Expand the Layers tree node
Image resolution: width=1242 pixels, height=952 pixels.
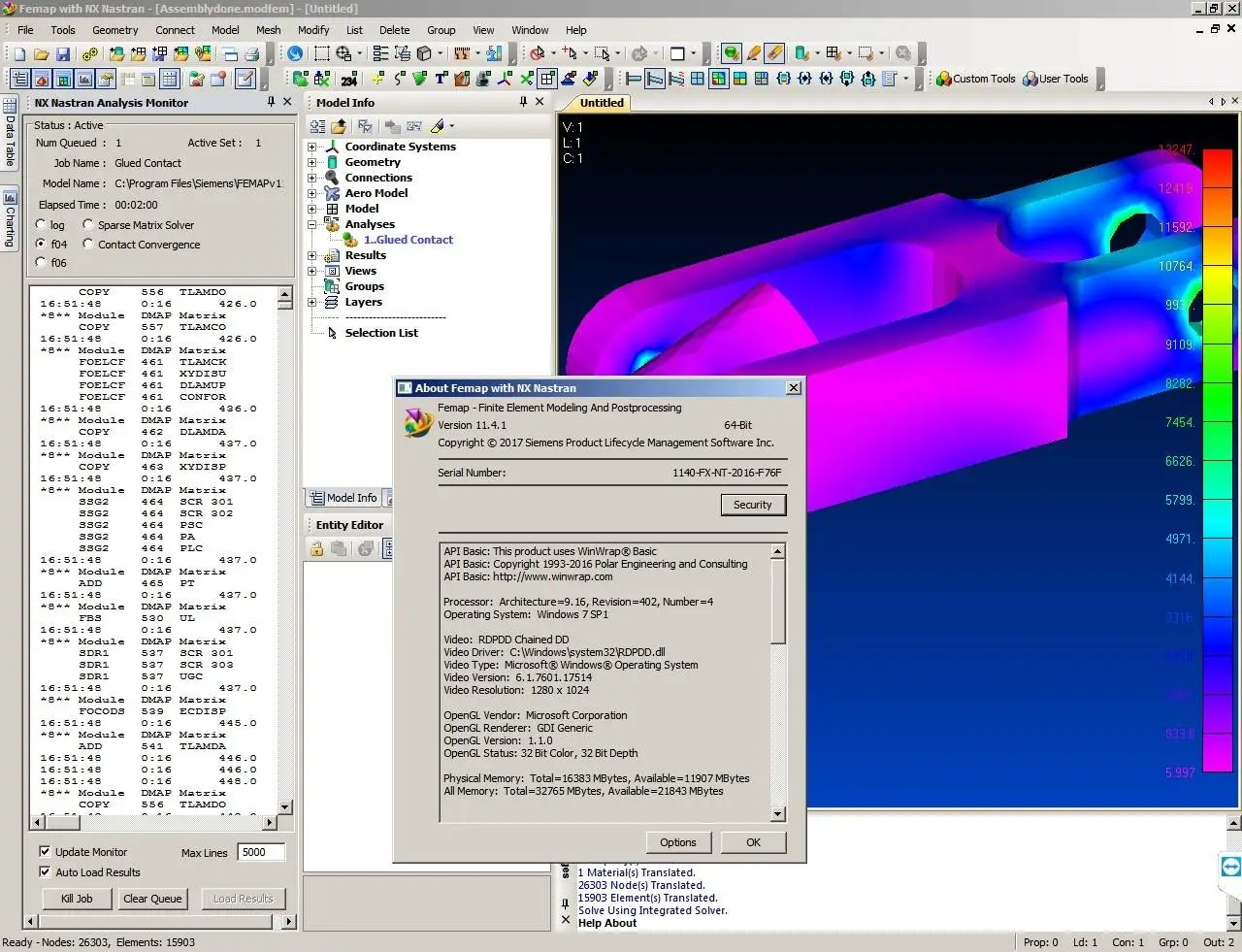(x=312, y=302)
